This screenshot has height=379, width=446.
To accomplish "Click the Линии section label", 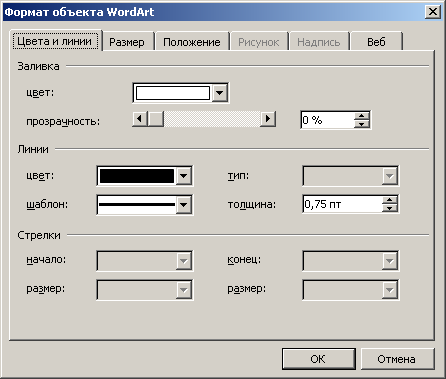I will (x=33, y=149).
